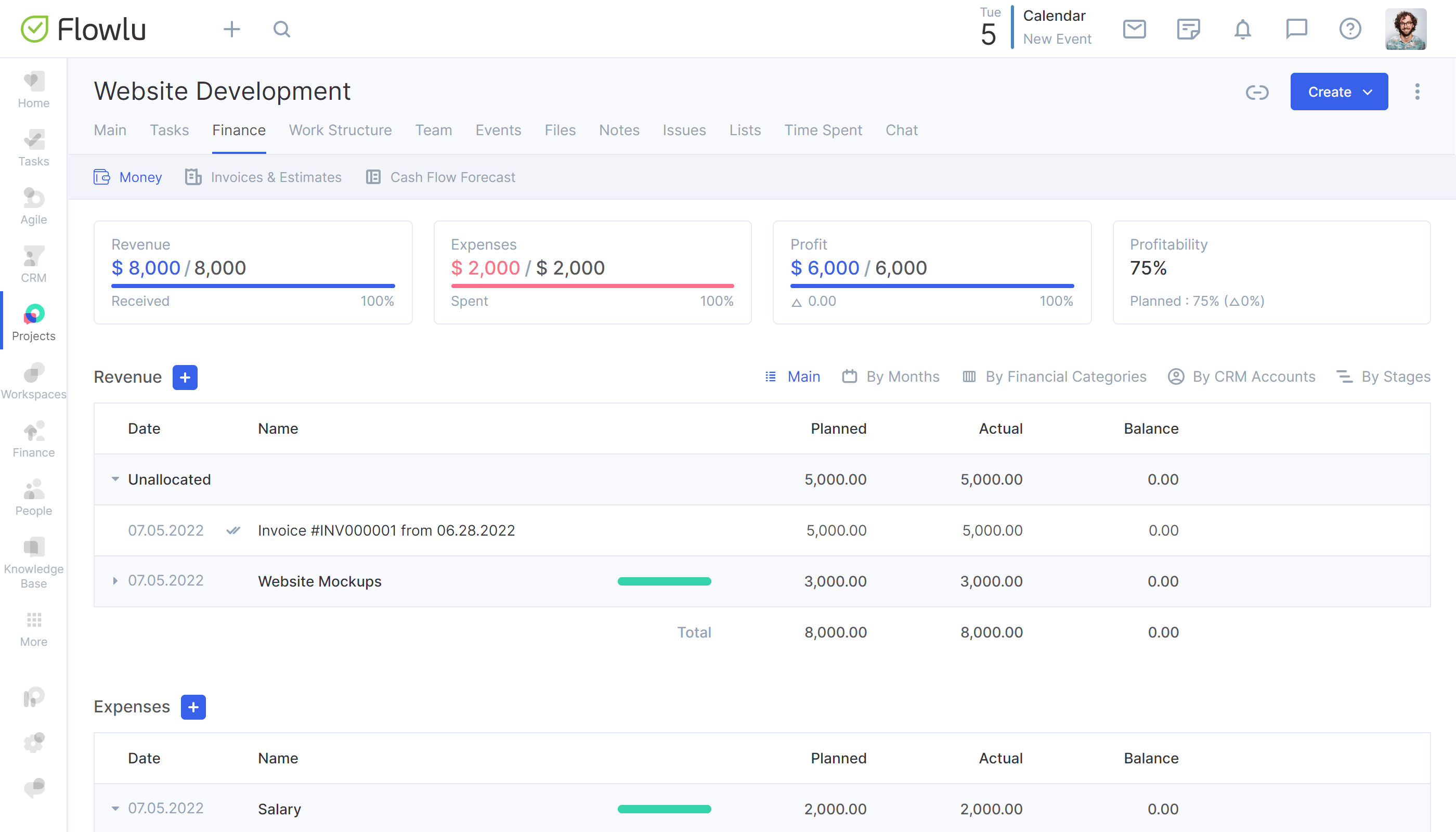This screenshot has height=832, width=1456.
Task: Open the search magnifier icon
Action: (x=282, y=29)
